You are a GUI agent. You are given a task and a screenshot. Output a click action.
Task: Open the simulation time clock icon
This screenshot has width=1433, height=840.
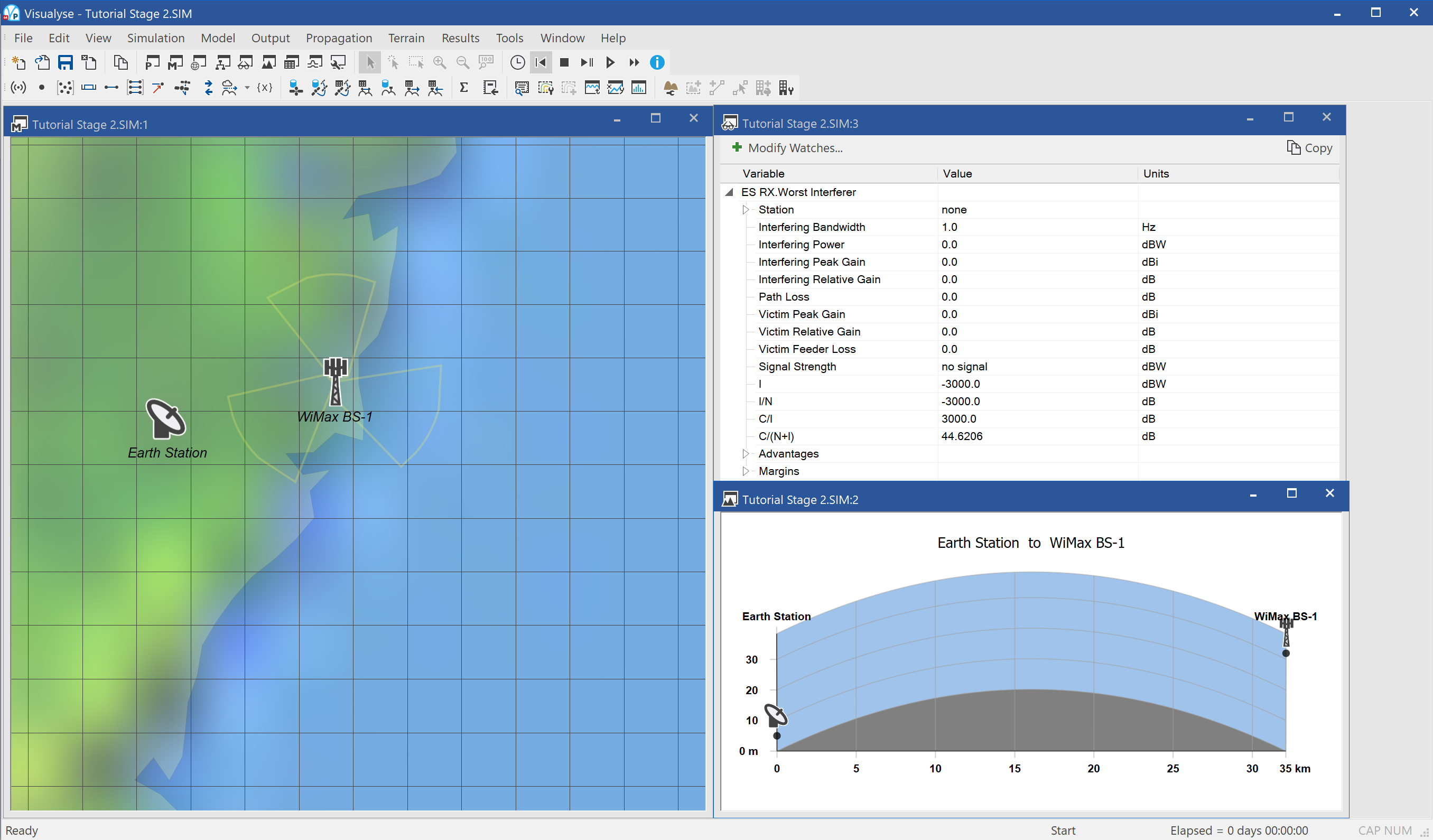pos(517,62)
